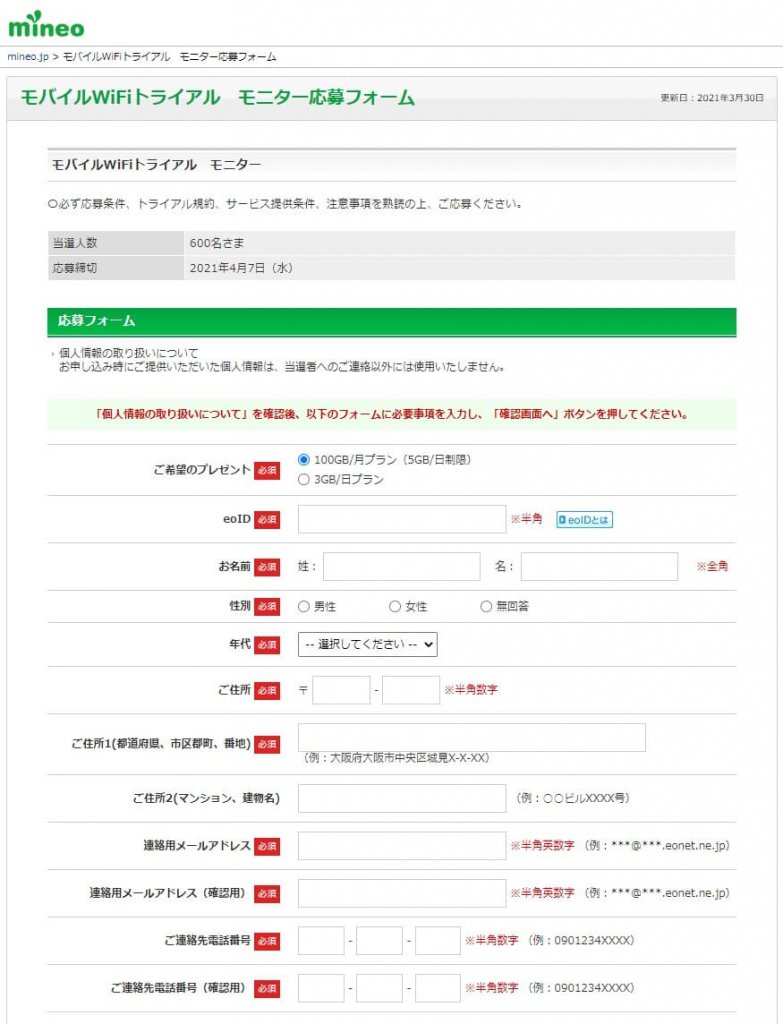Open the mineo.jp breadcrumb link

pyautogui.click(x=28, y=57)
